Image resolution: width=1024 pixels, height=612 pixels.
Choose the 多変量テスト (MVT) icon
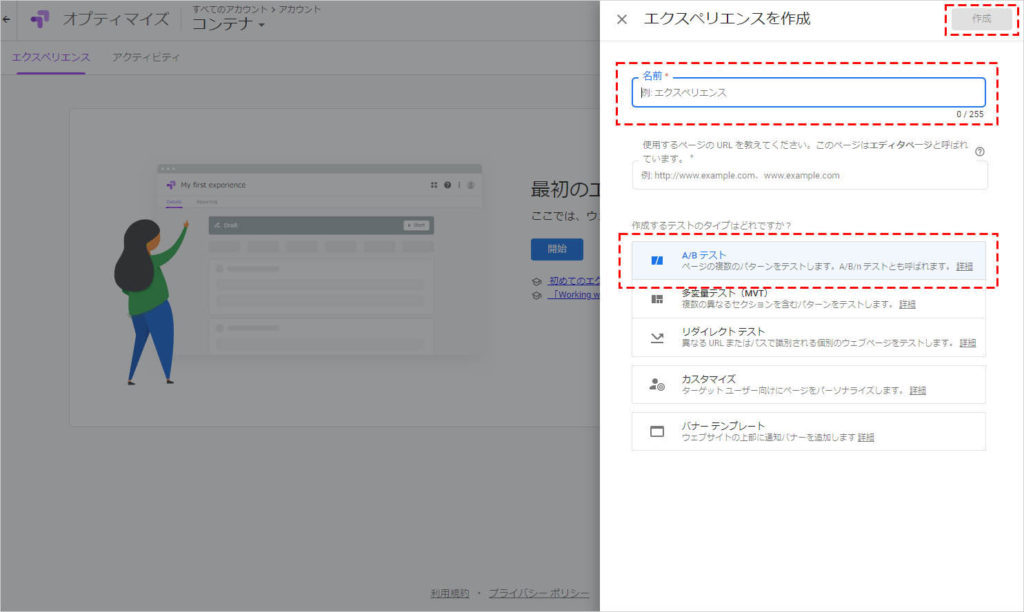pos(657,299)
